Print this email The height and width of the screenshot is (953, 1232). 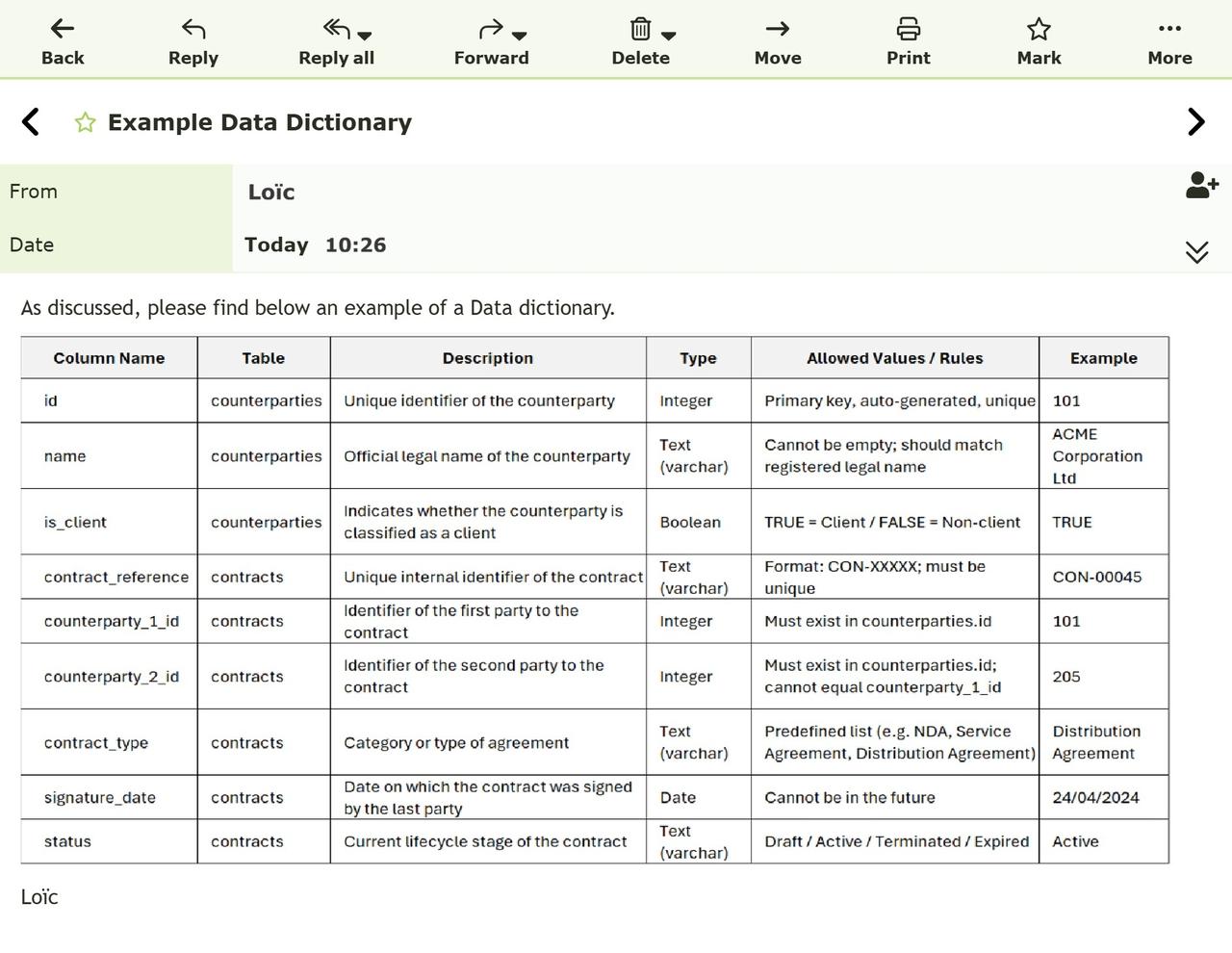click(x=909, y=42)
